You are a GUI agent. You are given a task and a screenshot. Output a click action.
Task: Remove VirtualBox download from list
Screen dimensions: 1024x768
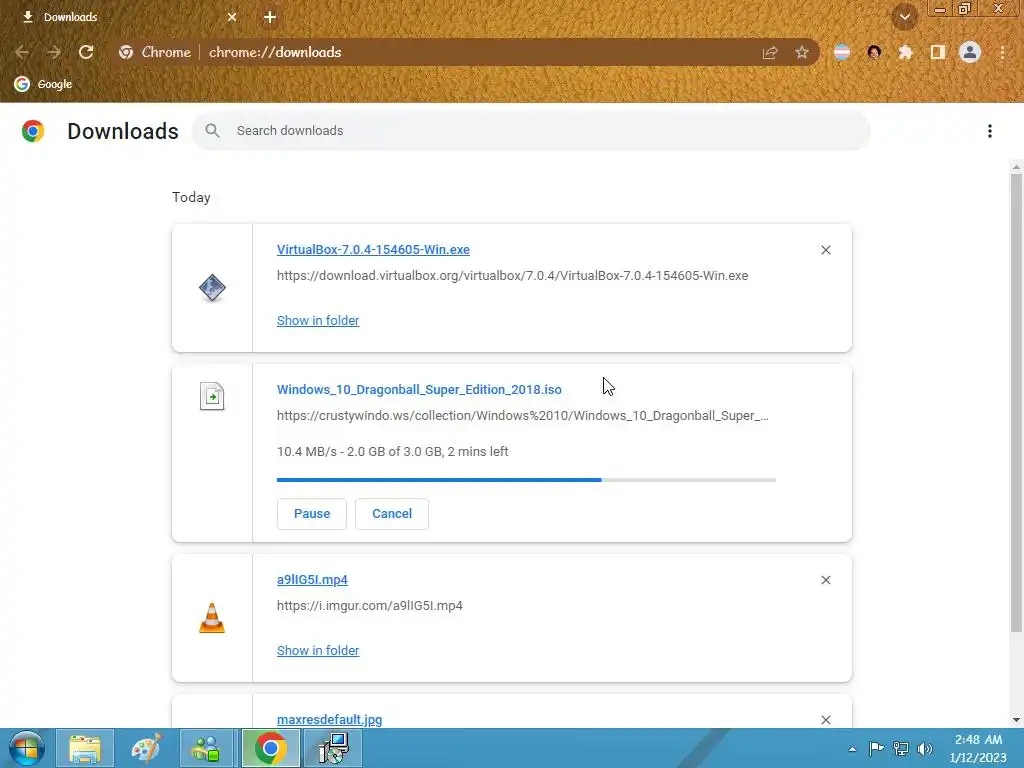click(x=825, y=250)
